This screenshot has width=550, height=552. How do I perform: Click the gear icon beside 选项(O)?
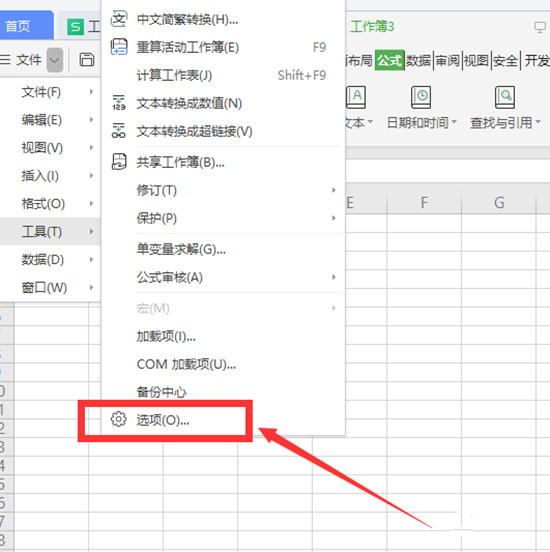(118, 419)
